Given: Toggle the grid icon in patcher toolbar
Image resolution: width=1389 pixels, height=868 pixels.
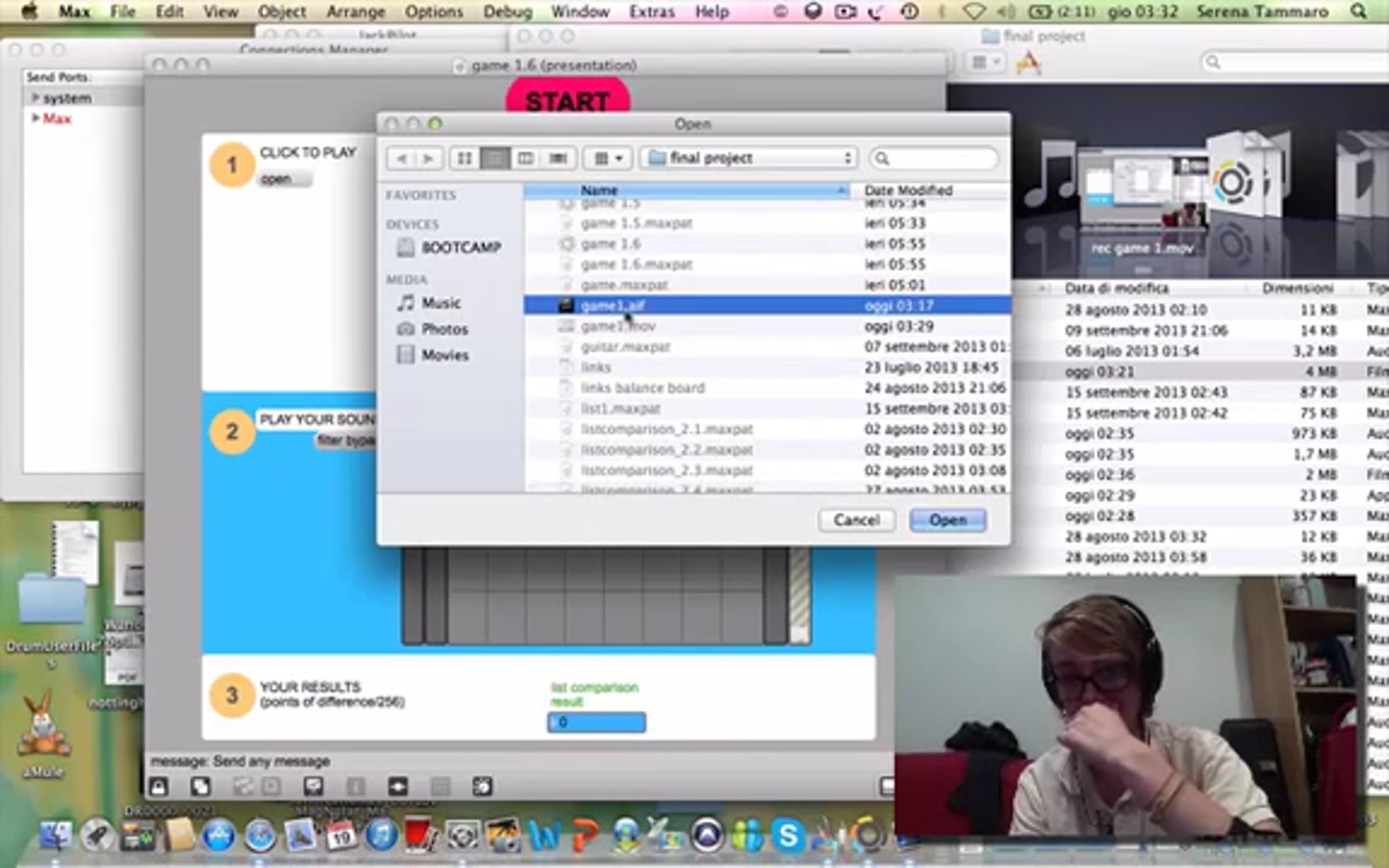Looking at the screenshot, I should point(440,786).
